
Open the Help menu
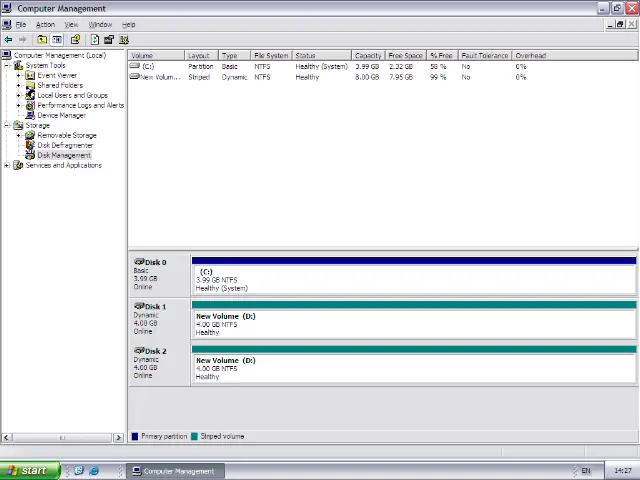129,24
